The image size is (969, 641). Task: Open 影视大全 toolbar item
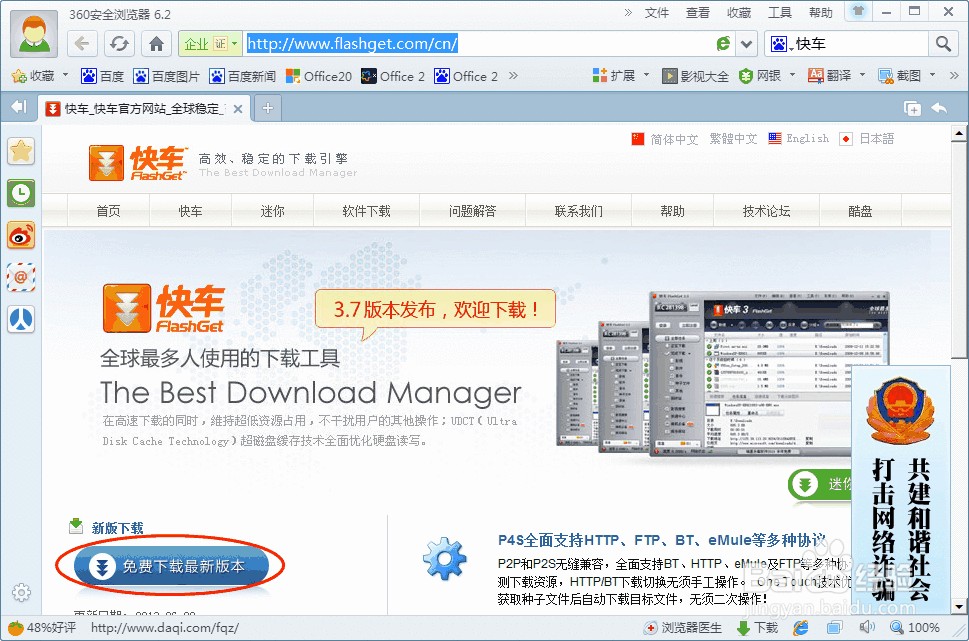point(696,76)
